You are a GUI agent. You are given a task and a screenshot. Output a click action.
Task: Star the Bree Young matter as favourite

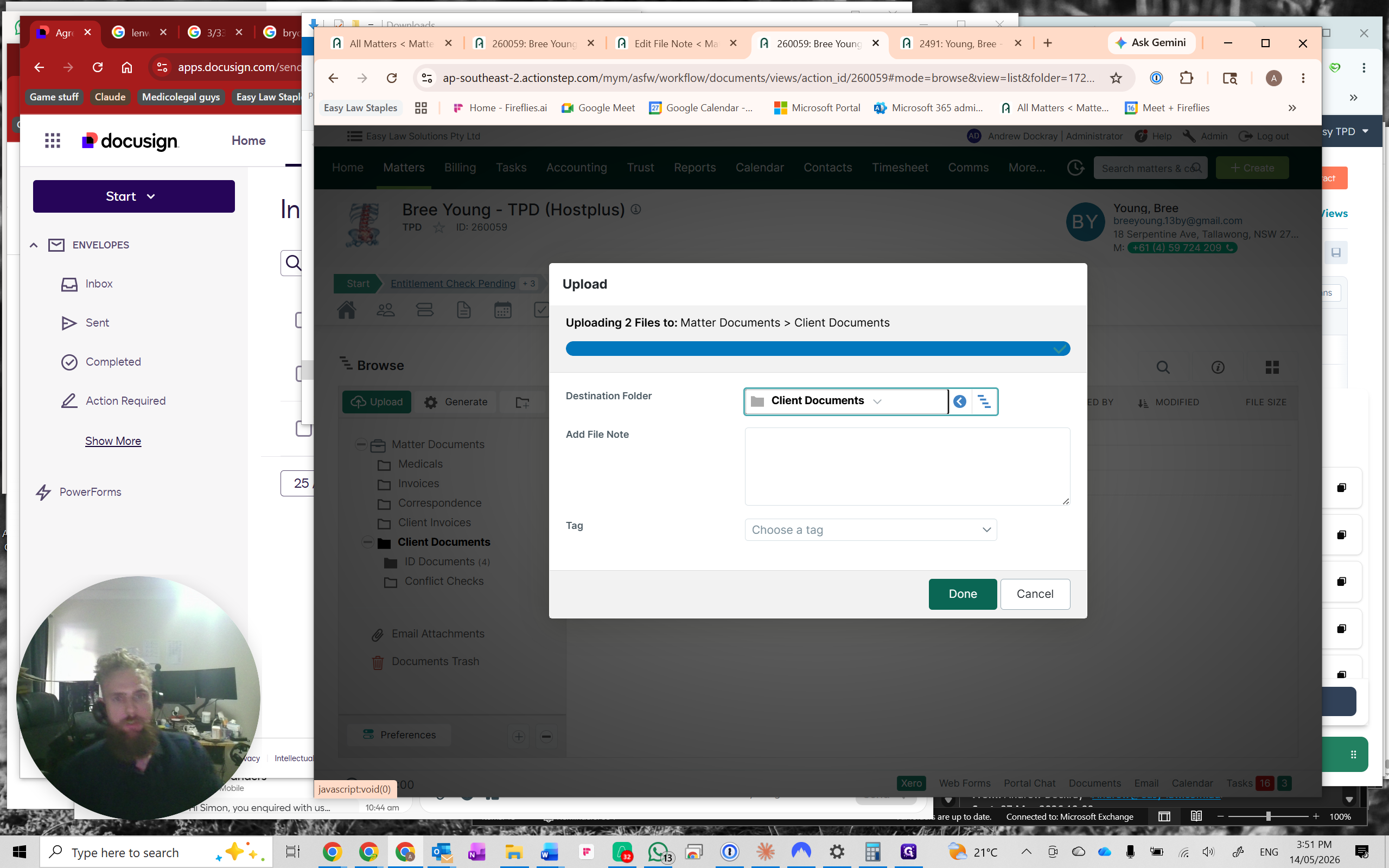coord(438,228)
